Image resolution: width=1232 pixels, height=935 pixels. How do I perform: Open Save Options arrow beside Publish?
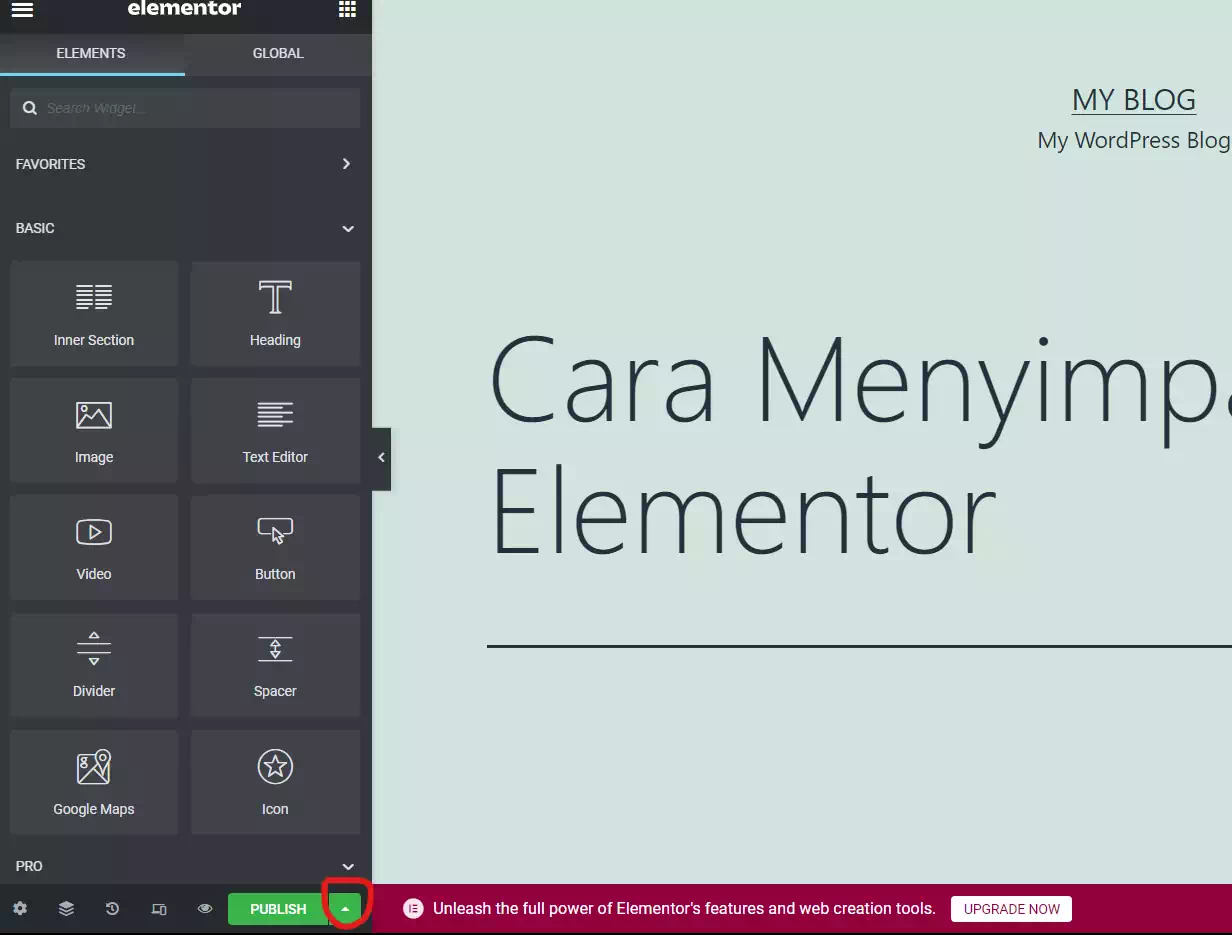[345, 909]
